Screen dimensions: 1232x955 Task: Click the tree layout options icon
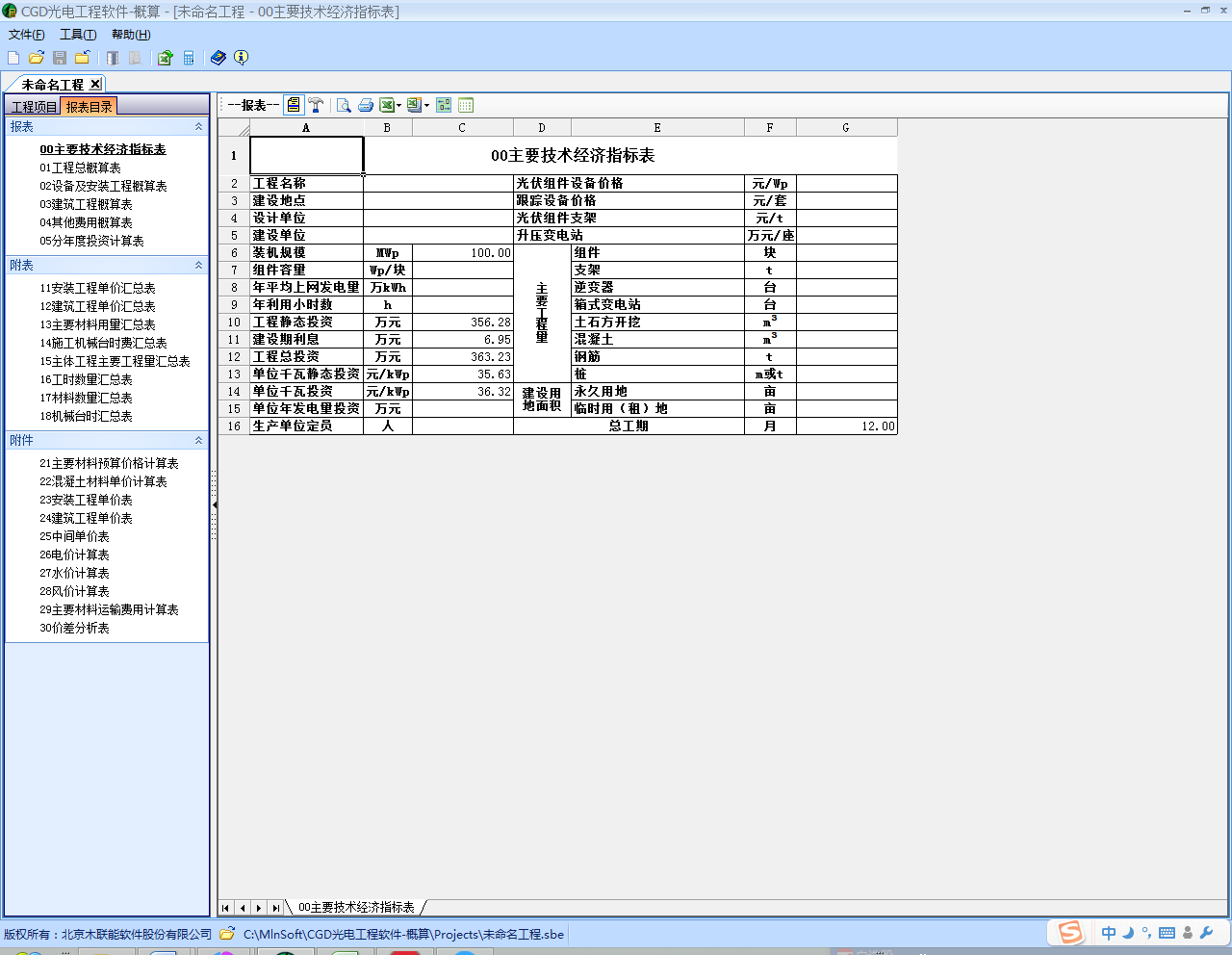tap(444, 105)
